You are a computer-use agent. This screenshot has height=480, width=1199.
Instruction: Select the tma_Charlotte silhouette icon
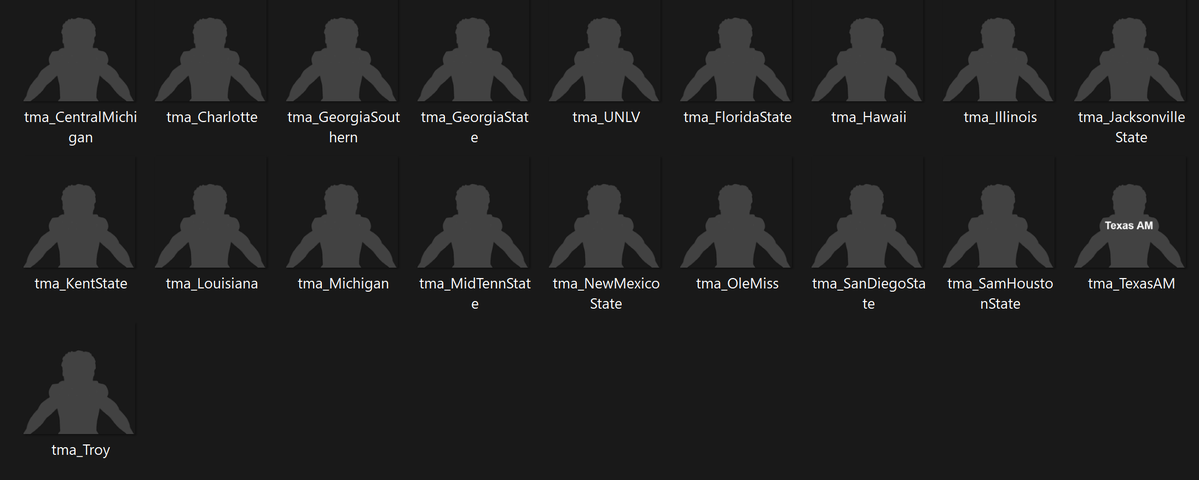pyautogui.click(x=211, y=60)
